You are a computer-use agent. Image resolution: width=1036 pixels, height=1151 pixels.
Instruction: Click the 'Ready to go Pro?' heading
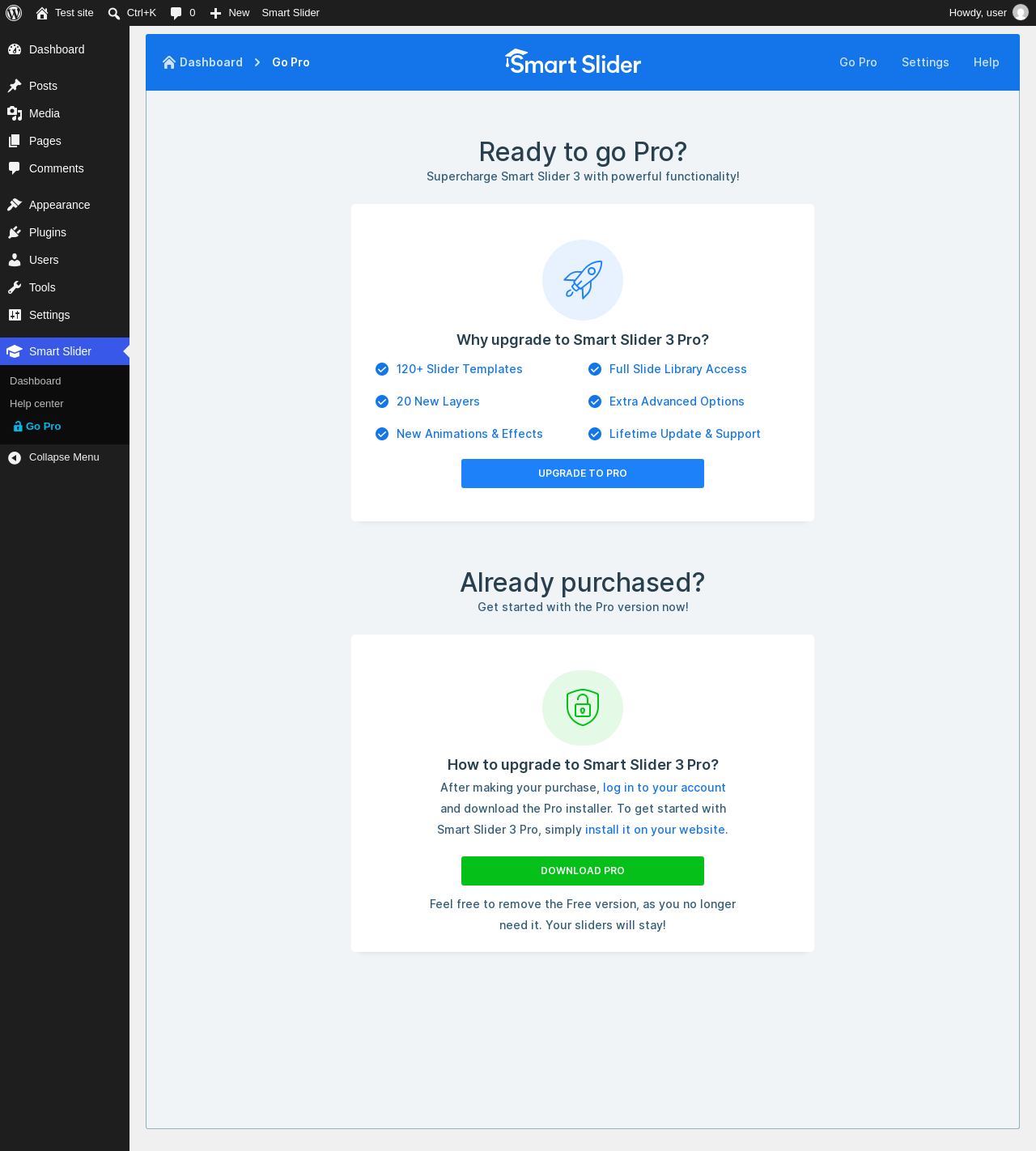(x=583, y=152)
